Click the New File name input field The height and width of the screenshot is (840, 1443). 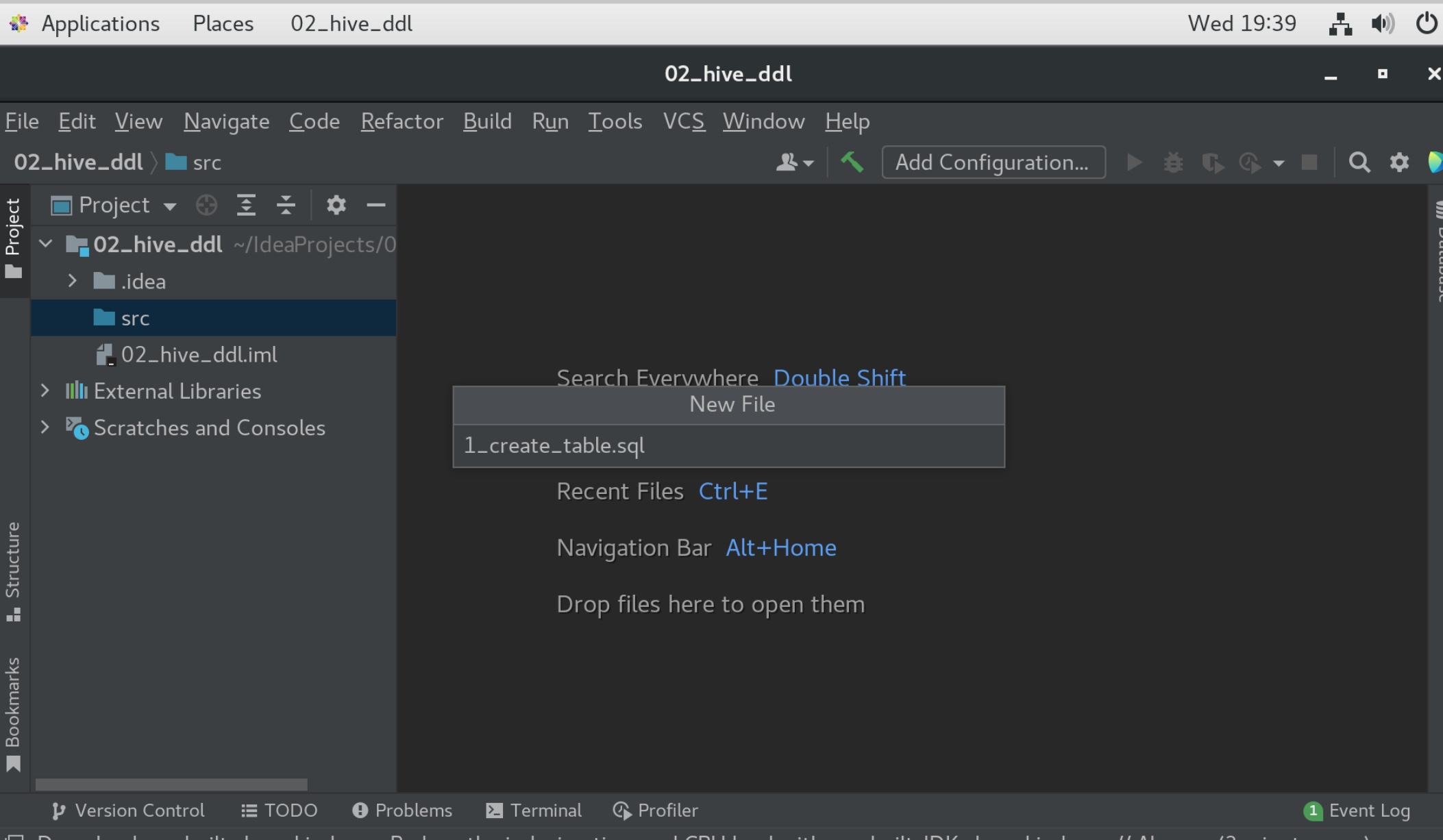click(729, 446)
